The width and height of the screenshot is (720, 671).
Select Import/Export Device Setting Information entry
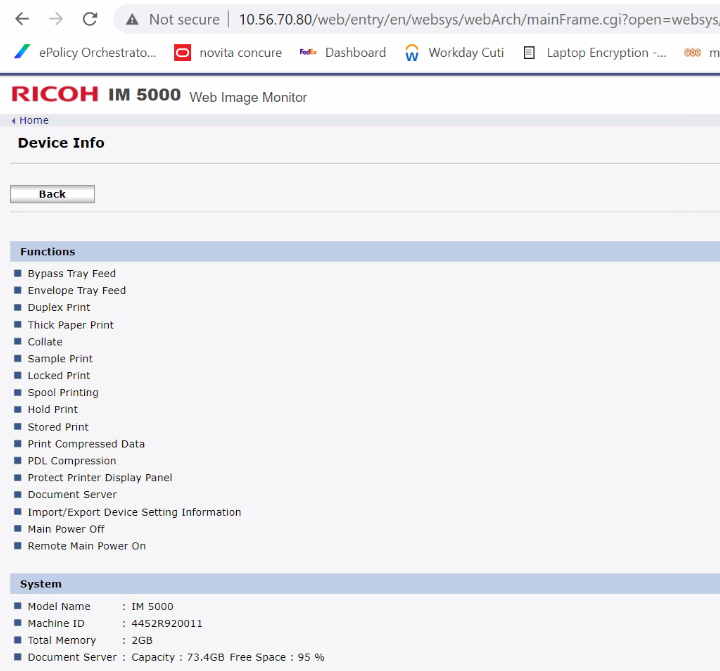pos(135,512)
